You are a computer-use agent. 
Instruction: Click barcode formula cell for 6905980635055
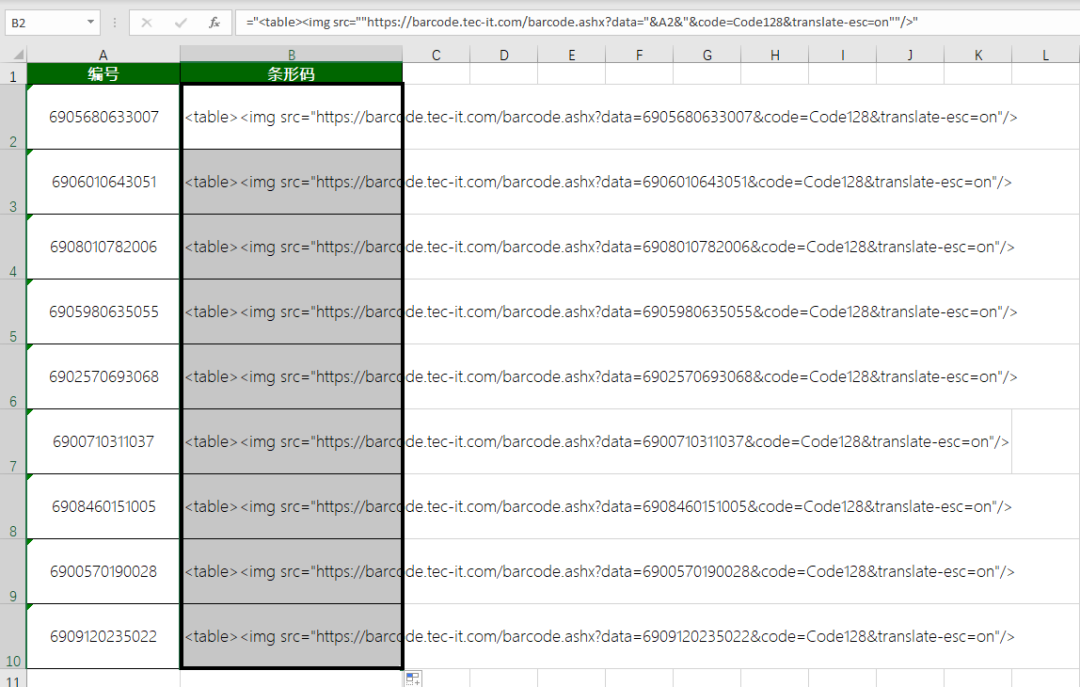[x=291, y=311]
